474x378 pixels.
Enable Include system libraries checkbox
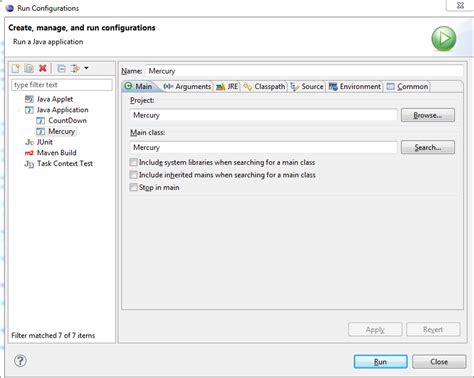pyautogui.click(x=133, y=162)
